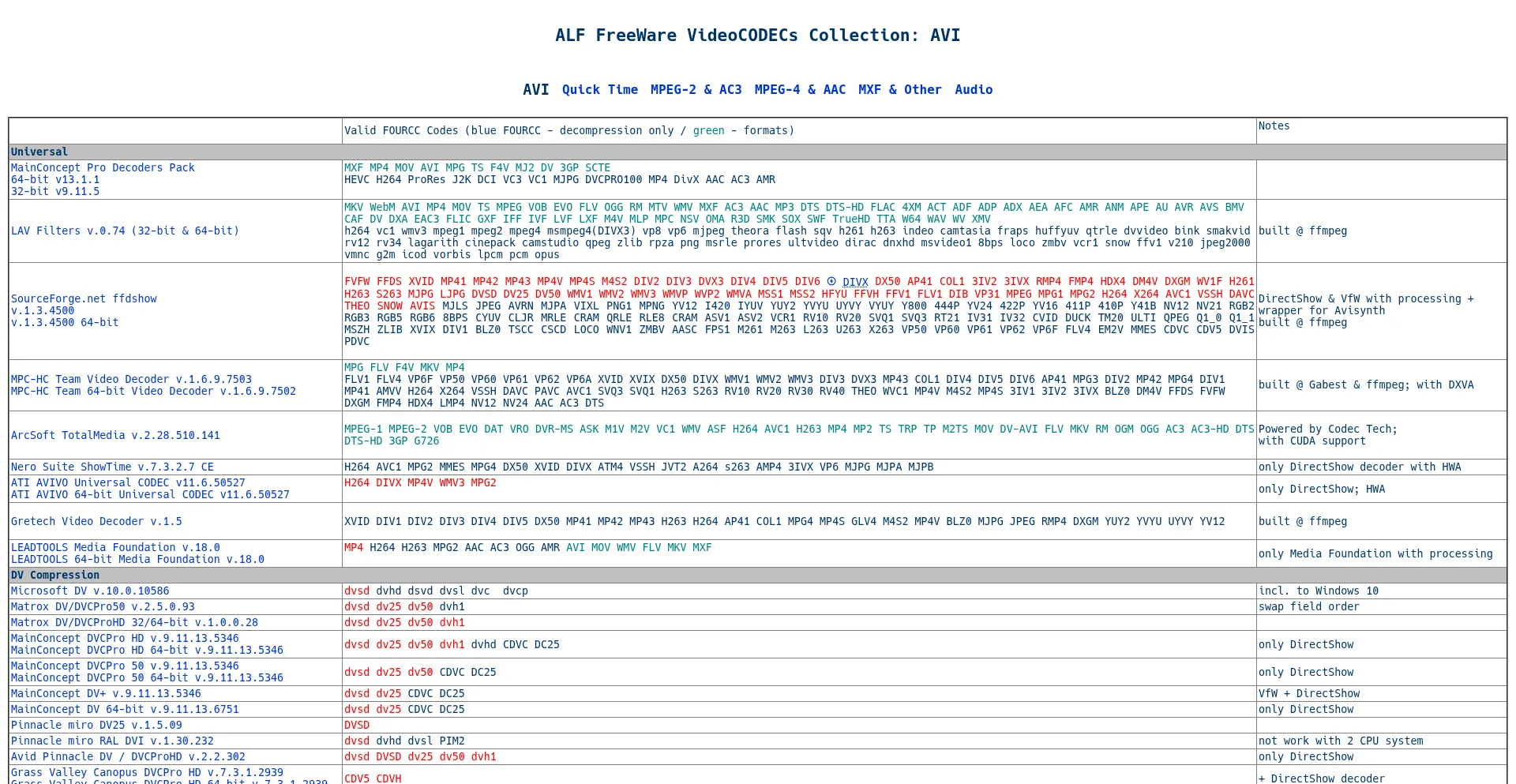The width and height of the screenshot is (1516, 784).
Task: Click note 'incl. to Windows 10'
Action: tap(1319, 591)
